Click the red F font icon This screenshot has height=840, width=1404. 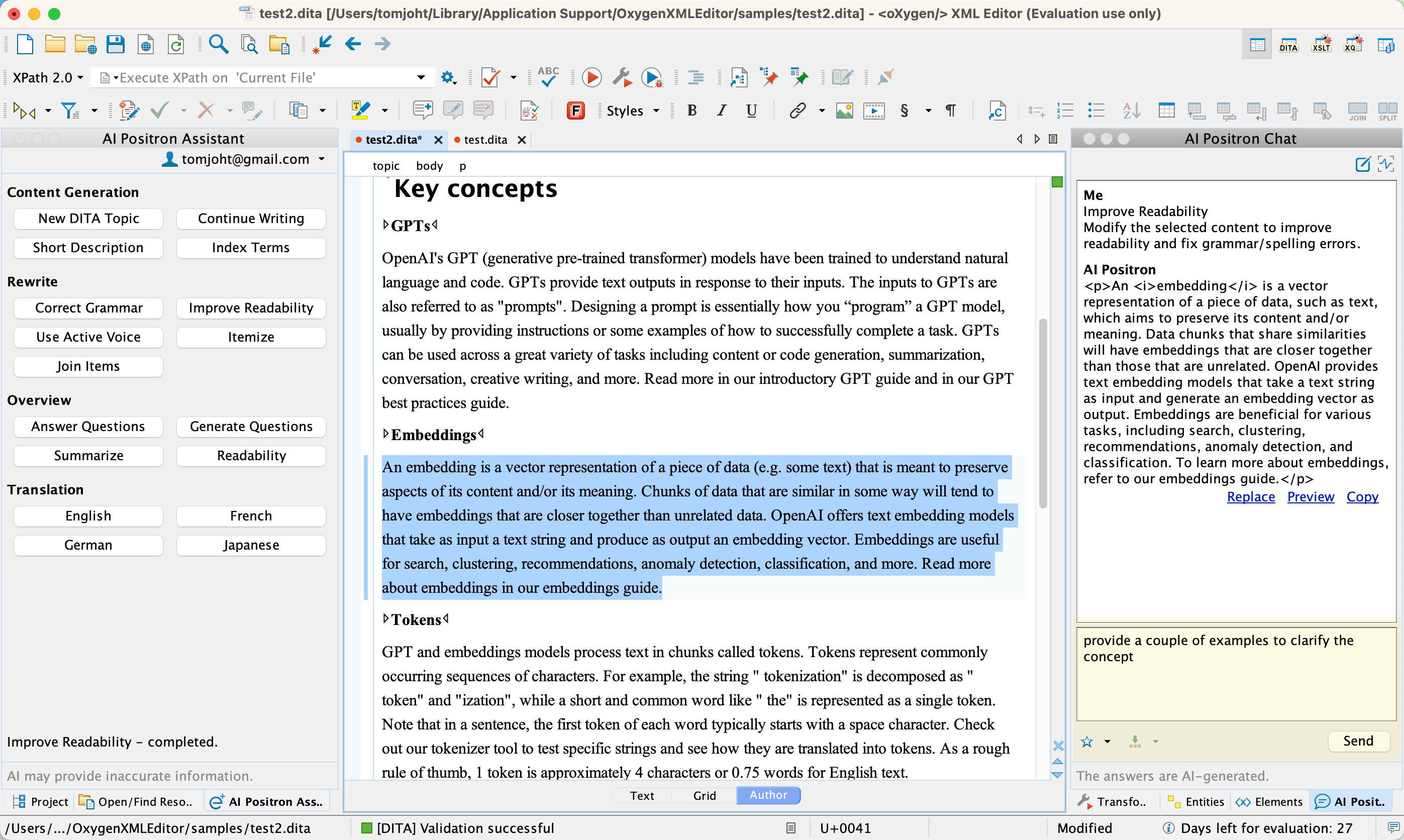coord(575,111)
